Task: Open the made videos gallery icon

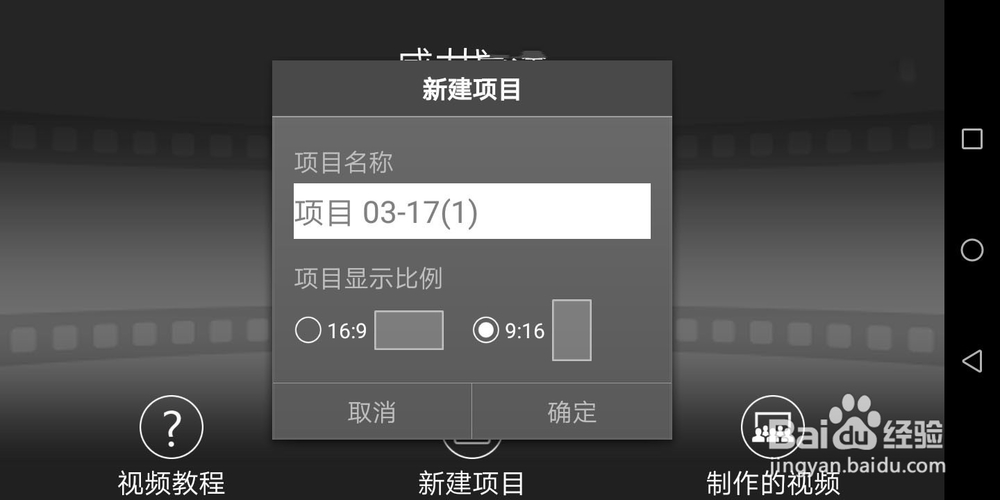Action: [772, 427]
